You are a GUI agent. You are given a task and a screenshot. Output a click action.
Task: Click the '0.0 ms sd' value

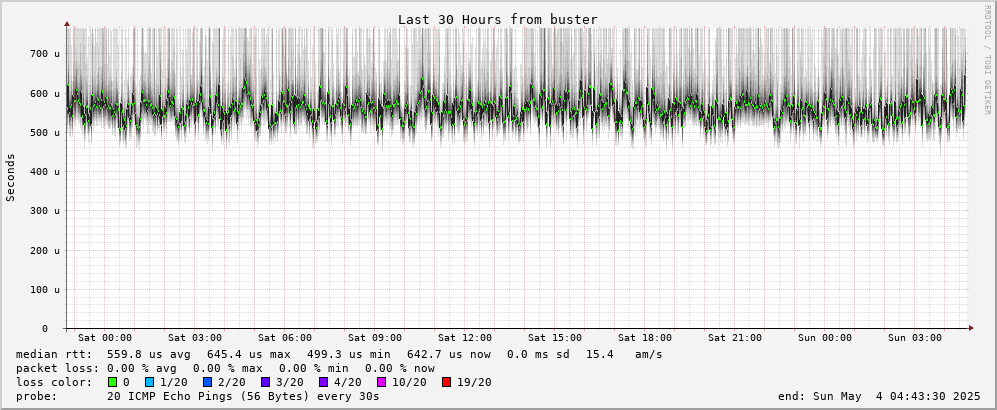click(539, 355)
